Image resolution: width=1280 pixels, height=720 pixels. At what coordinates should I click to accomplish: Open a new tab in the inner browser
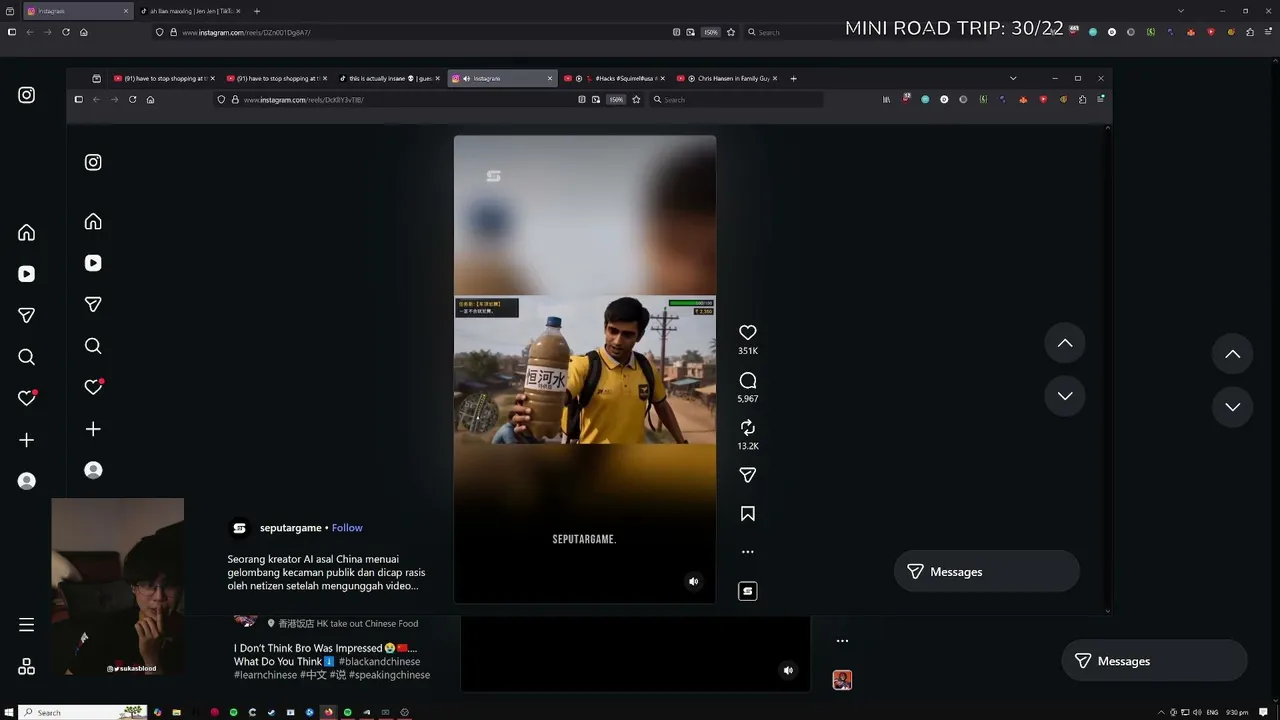(x=794, y=78)
